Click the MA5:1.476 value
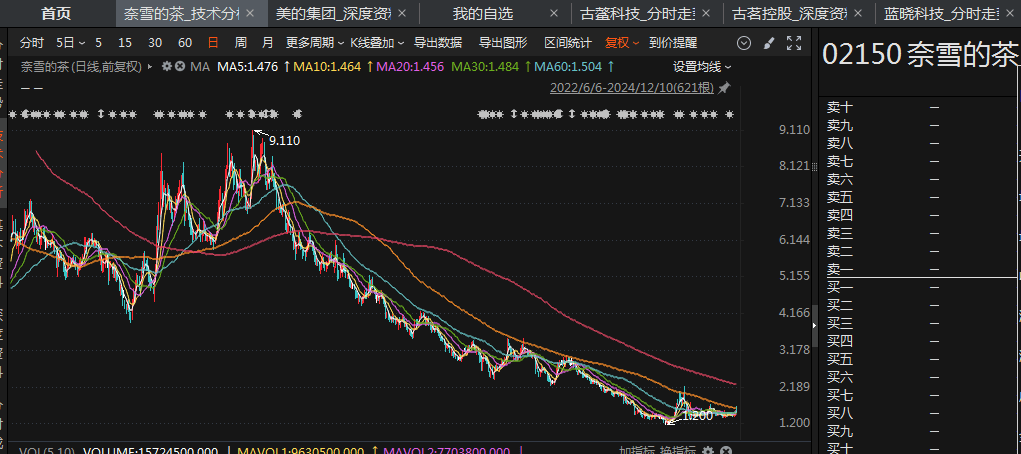 (x=247, y=66)
